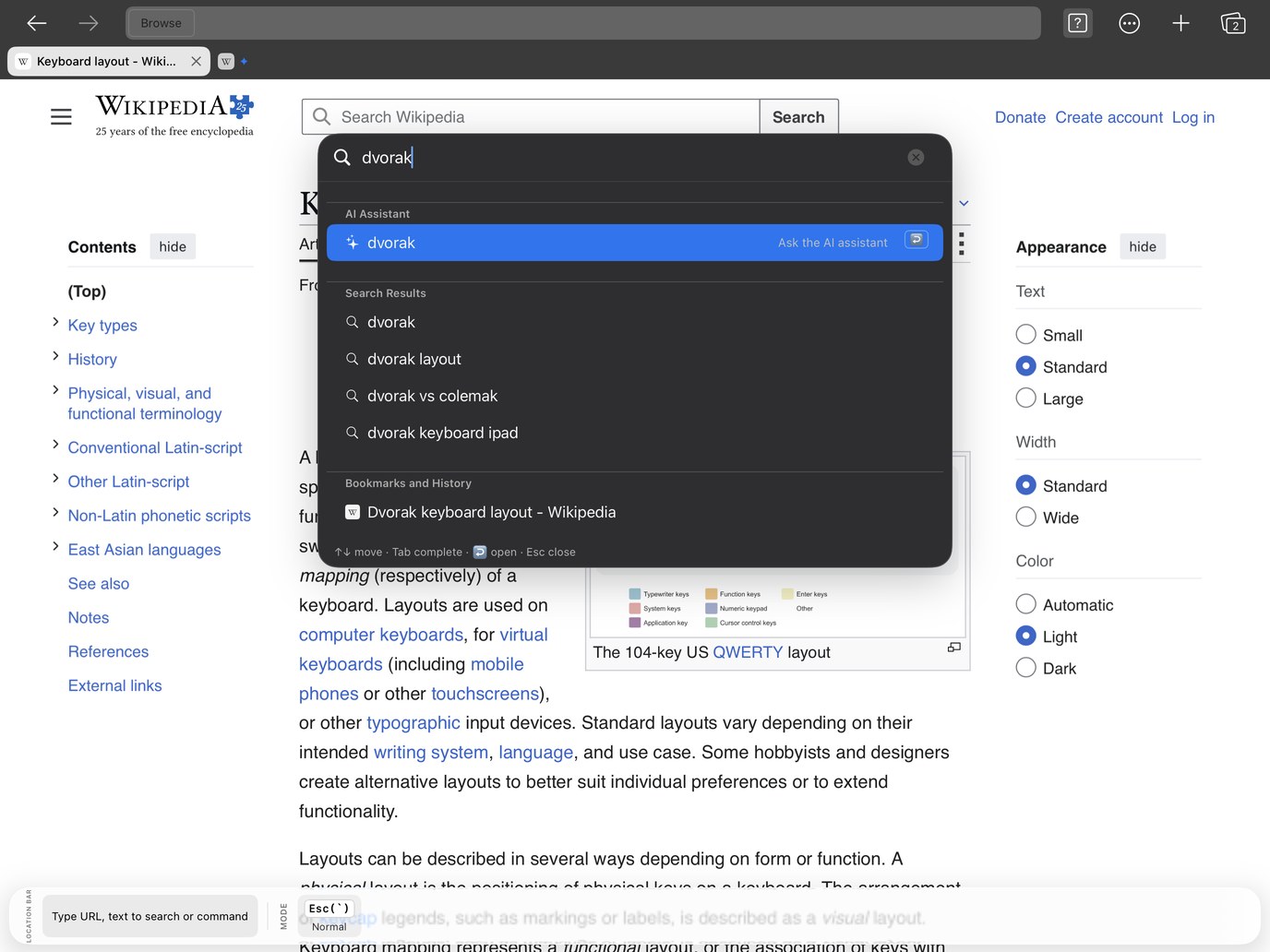Open the help question-mark icon
The width and height of the screenshot is (1270, 952).
tap(1077, 23)
